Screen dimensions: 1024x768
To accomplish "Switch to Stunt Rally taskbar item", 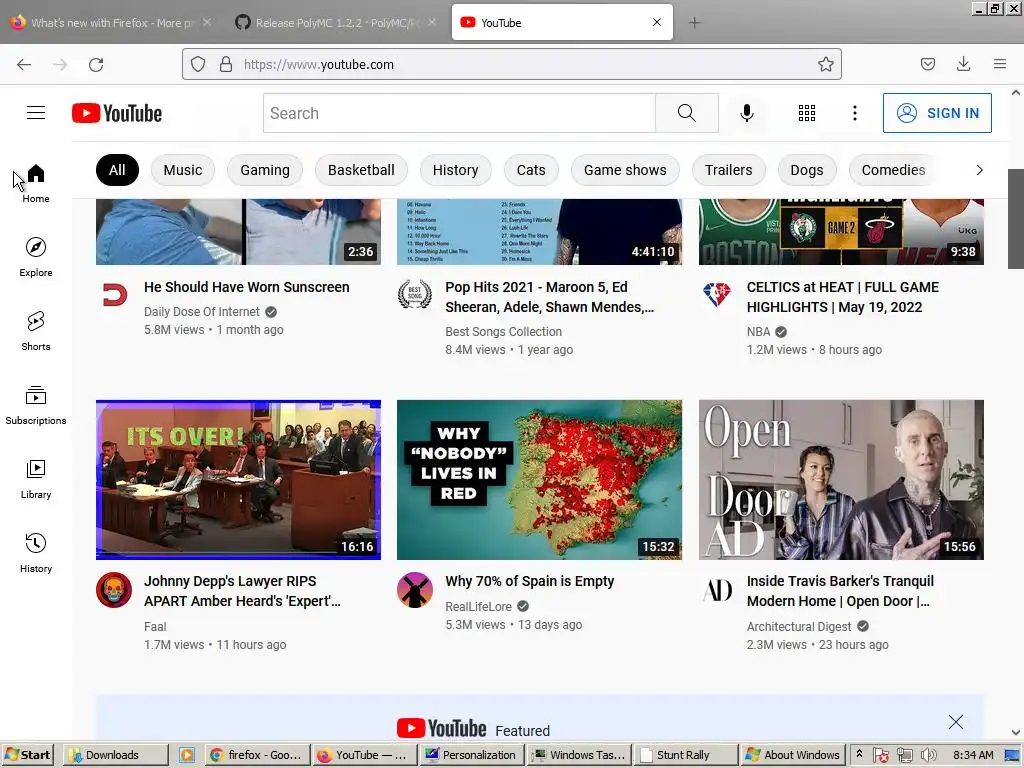I will [685, 755].
